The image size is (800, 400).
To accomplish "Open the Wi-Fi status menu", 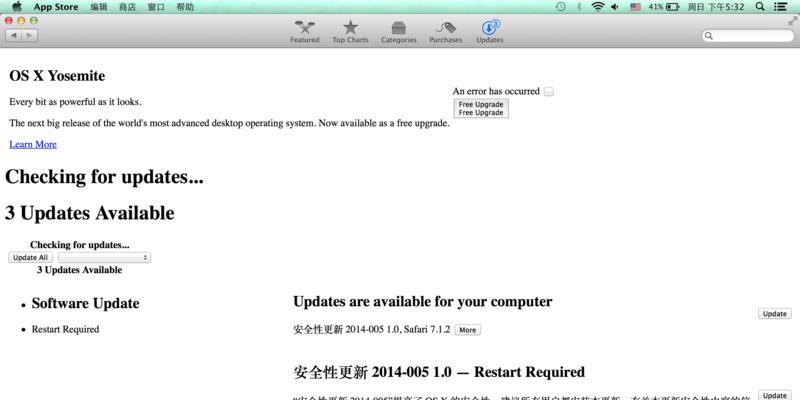I will 597,7.
